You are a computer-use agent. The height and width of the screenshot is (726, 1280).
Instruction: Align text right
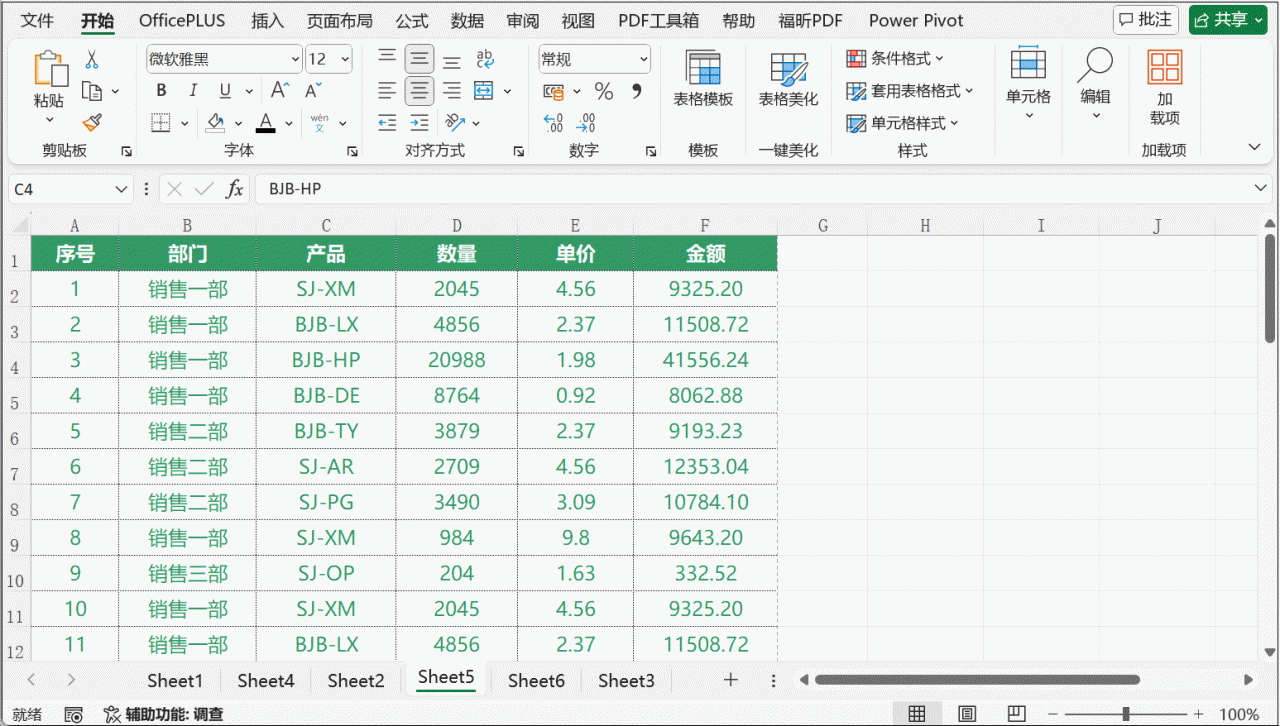pyautogui.click(x=452, y=91)
